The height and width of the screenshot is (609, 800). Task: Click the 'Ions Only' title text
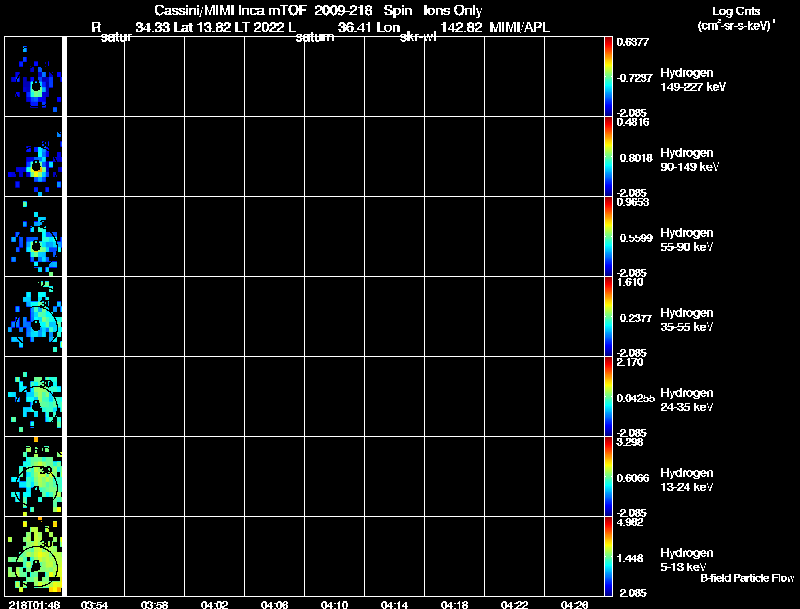pyautogui.click(x=453, y=10)
